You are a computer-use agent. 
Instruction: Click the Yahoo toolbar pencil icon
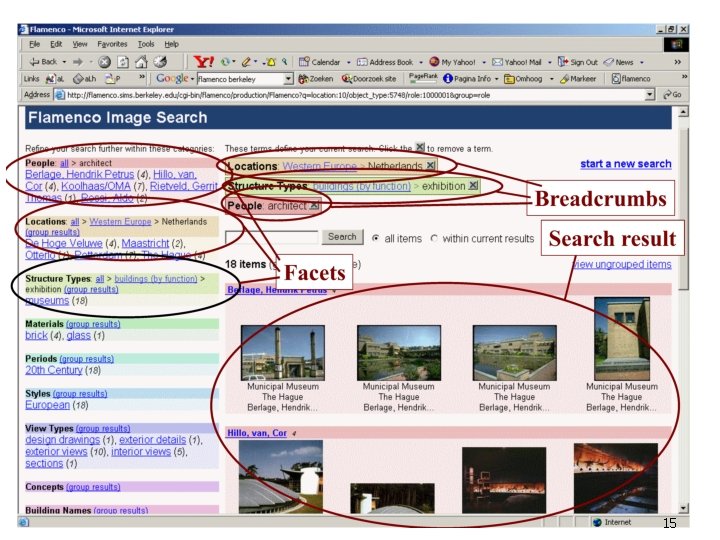pos(247,62)
